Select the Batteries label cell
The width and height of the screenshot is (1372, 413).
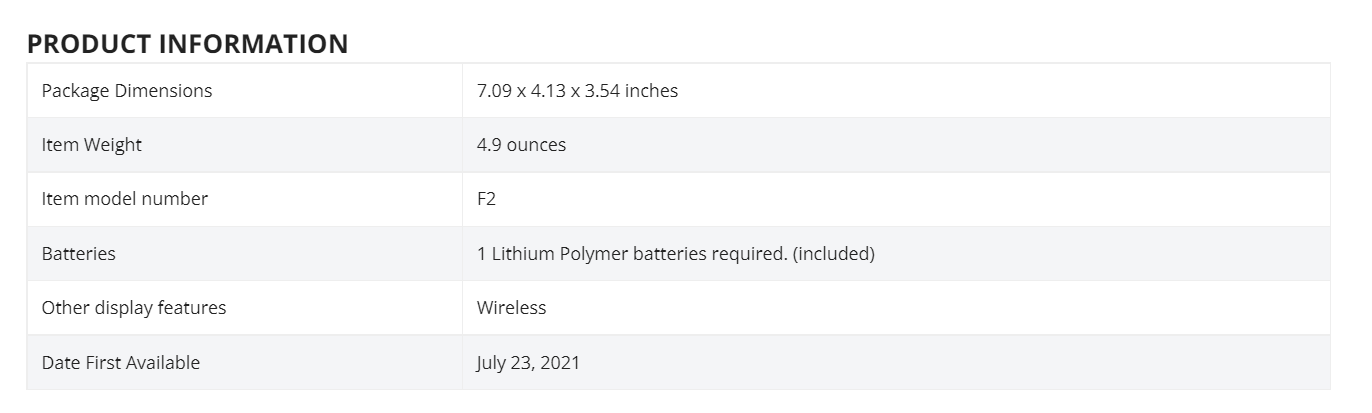tap(245, 253)
